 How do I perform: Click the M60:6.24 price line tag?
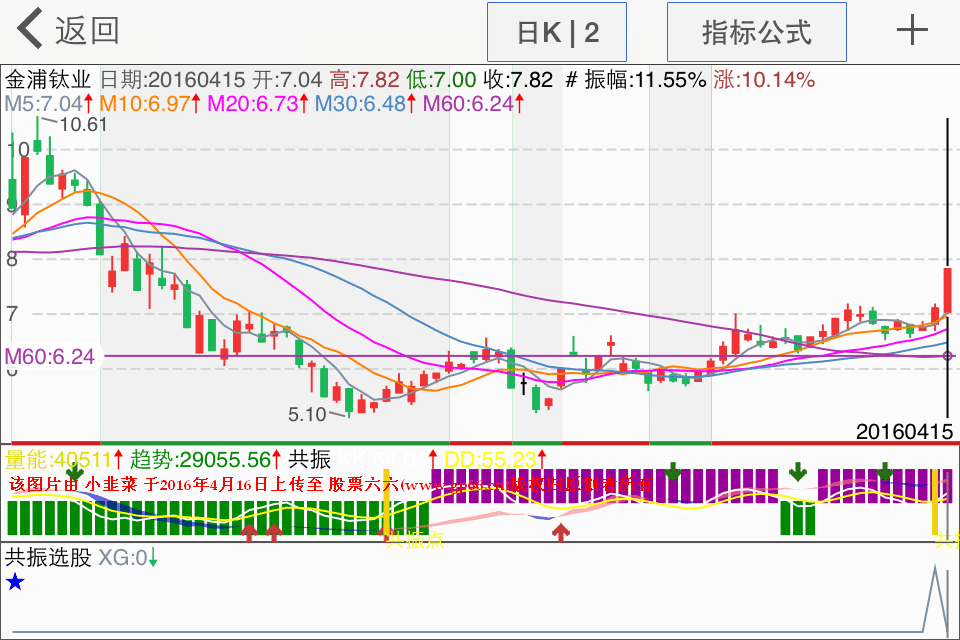[x=50, y=356]
